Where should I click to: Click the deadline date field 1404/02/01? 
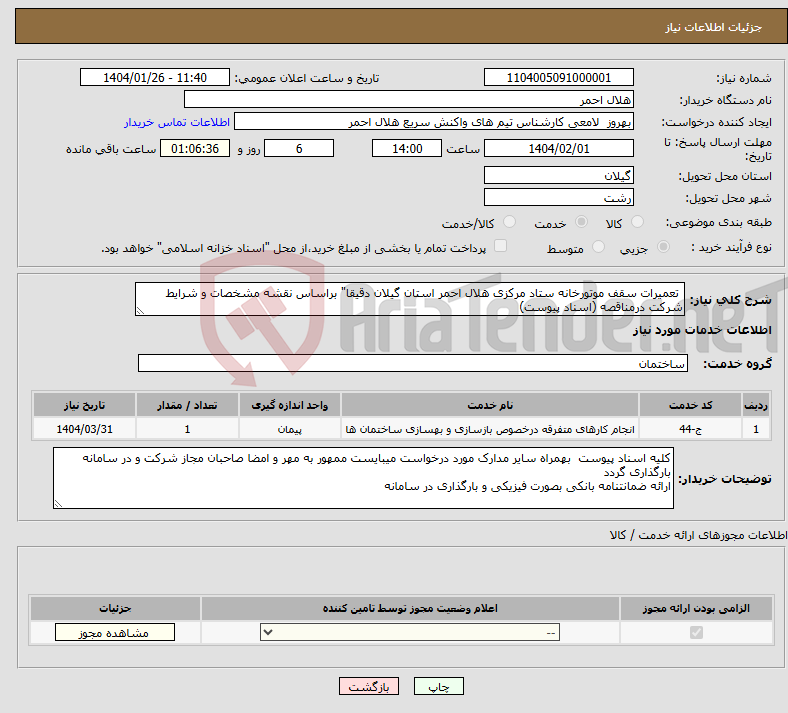coord(558,148)
